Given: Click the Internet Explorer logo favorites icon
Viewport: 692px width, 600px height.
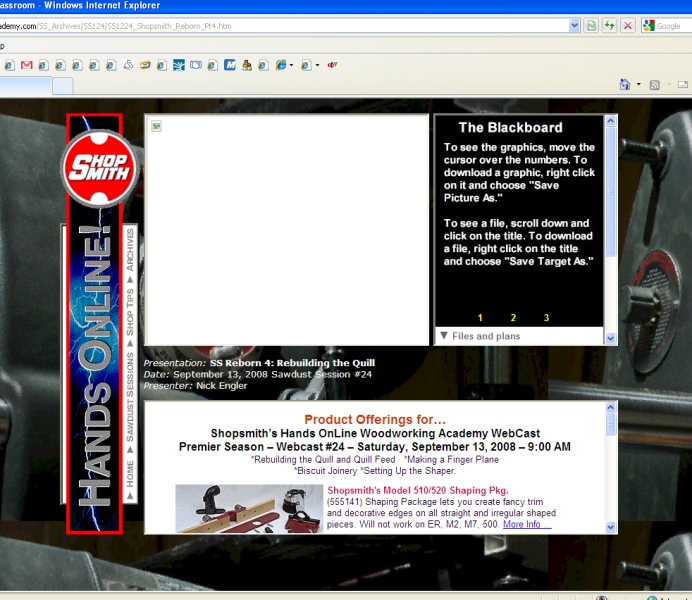Looking at the screenshot, I should tap(281, 65).
